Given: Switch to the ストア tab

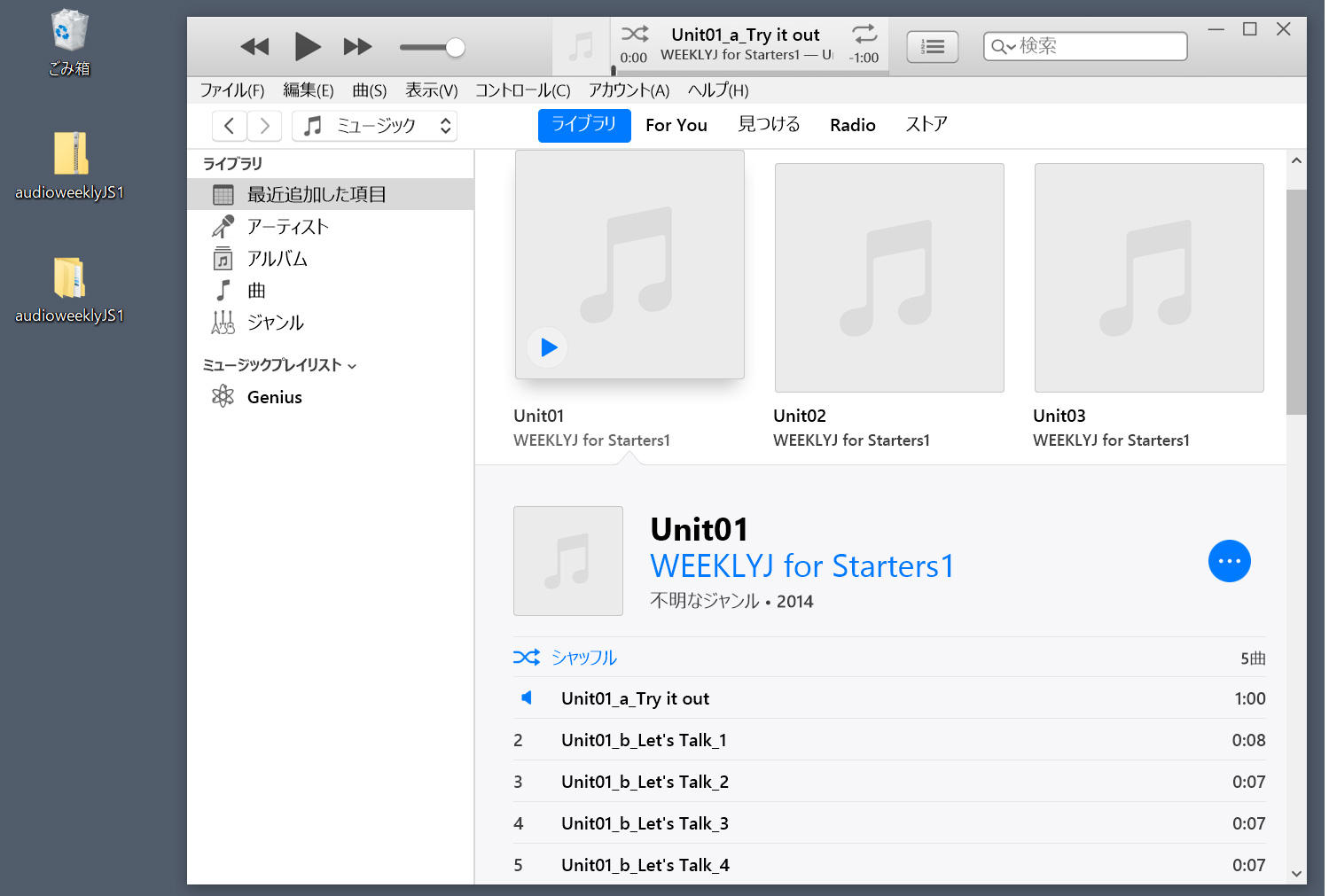Looking at the screenshot, I should tap(926, 125).
